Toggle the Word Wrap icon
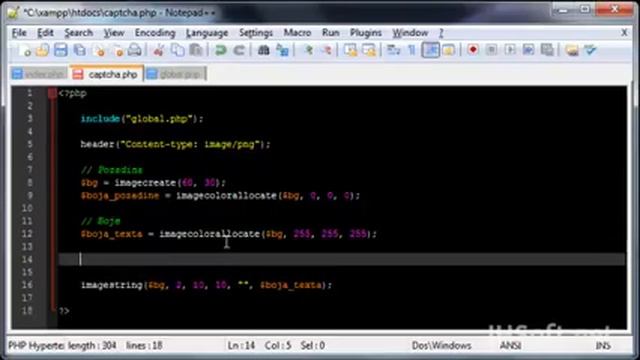The image size is (640, 360). (x=393, y=50)
